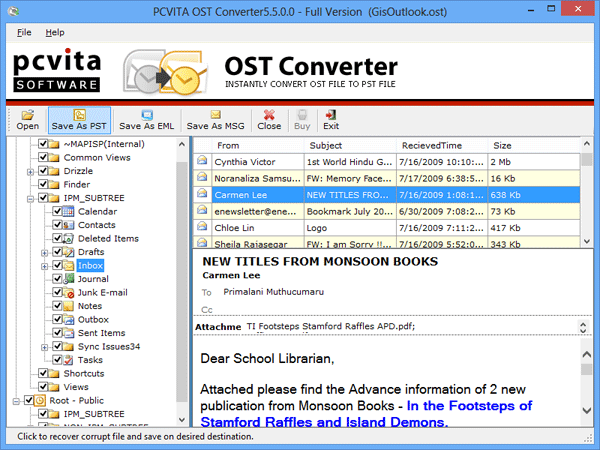Click the Calendar folder icon
The width and height of the screenshot is (600, 450).
(68, 211)
